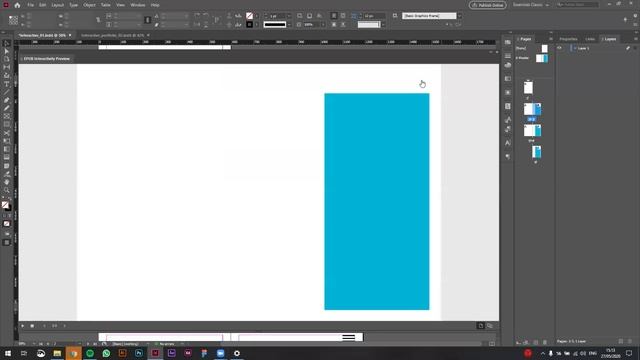Open the Windows Start menu
This screenshot has width=640, height=360.
click(x=8, y=353)
